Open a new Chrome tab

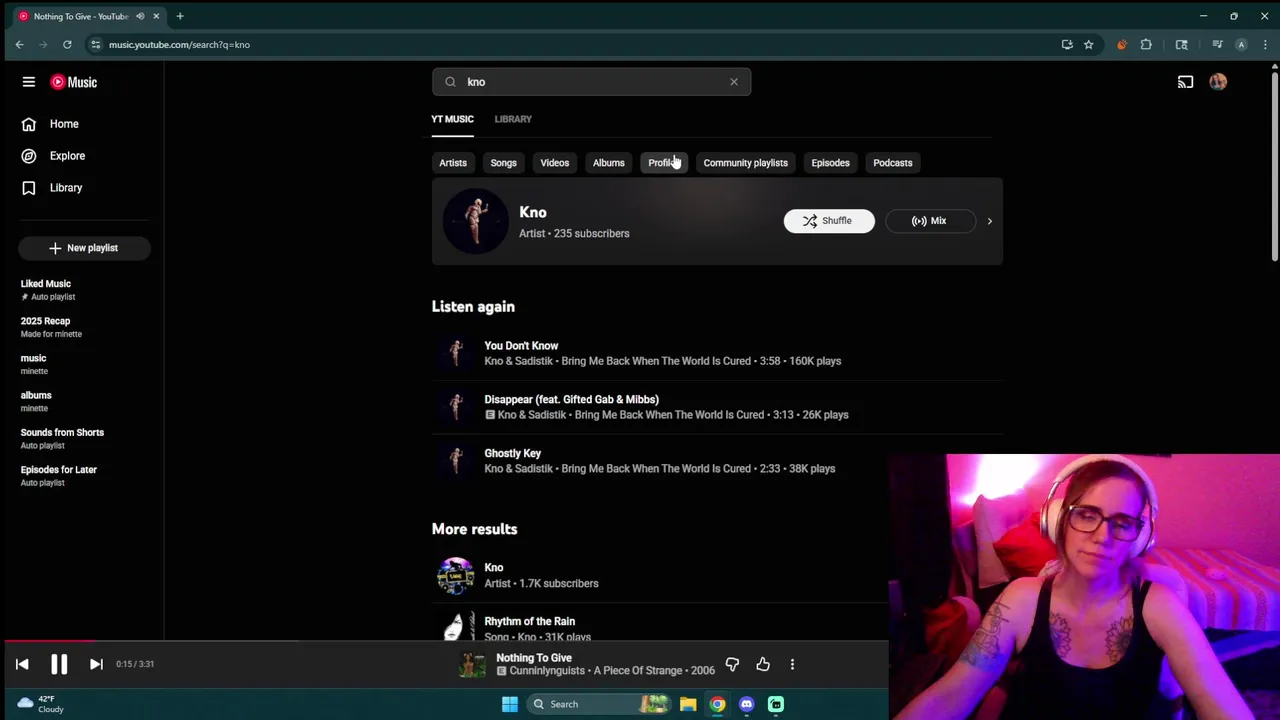180,16
